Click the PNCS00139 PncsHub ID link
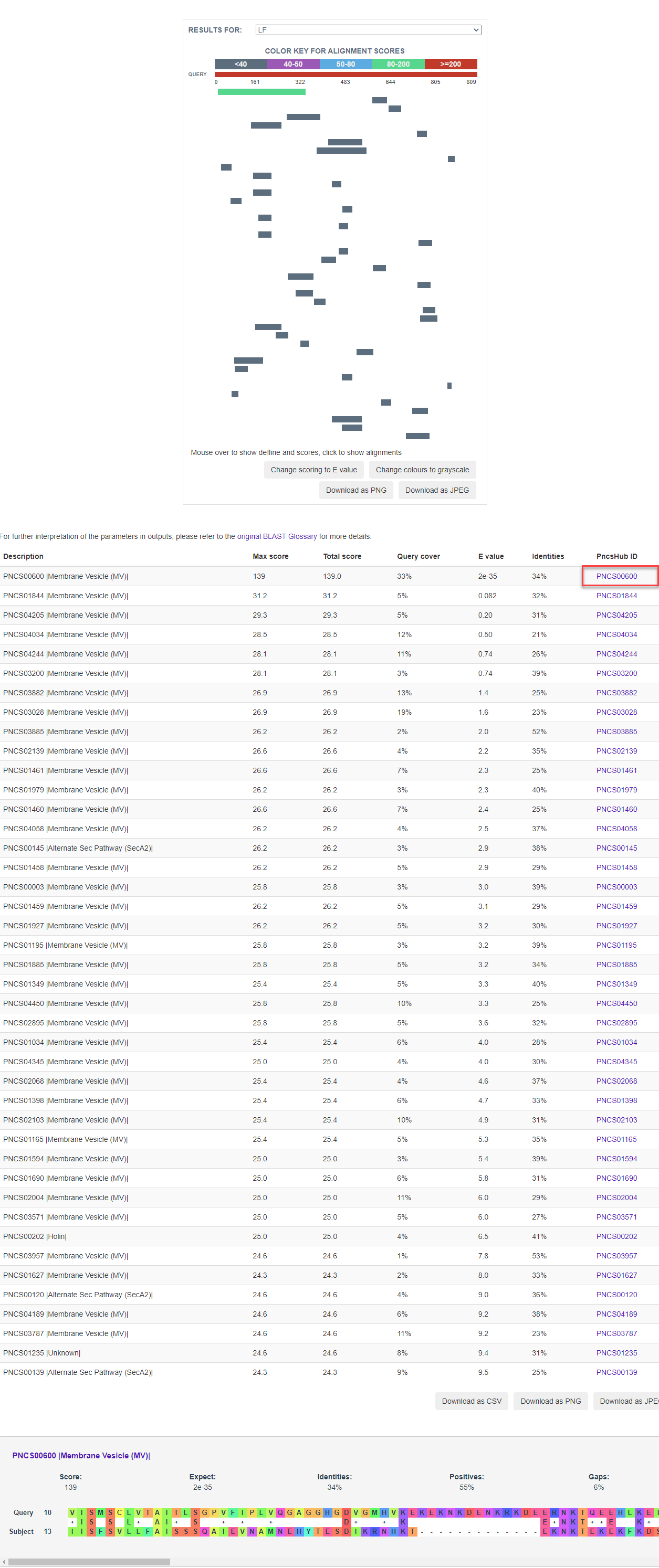659x1568 pixels. click(x=616, y=1372)
